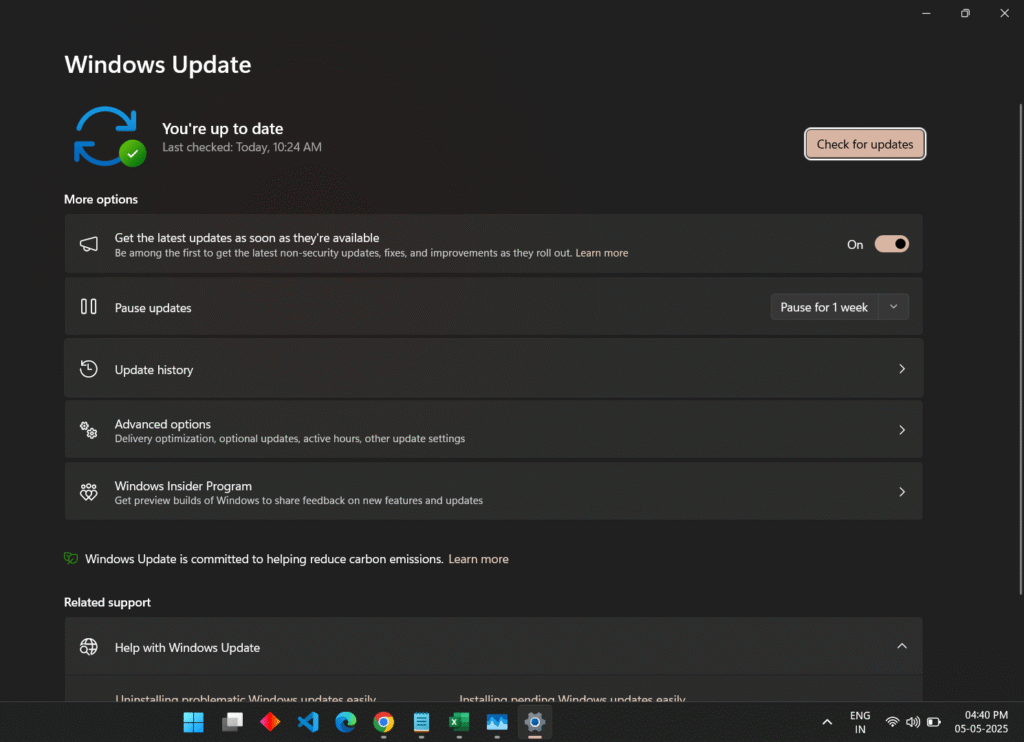The height and width of the screenshot is (742, 1024).
Task: Open Advanced options via its chevron
Action: [x=902, y=430]
